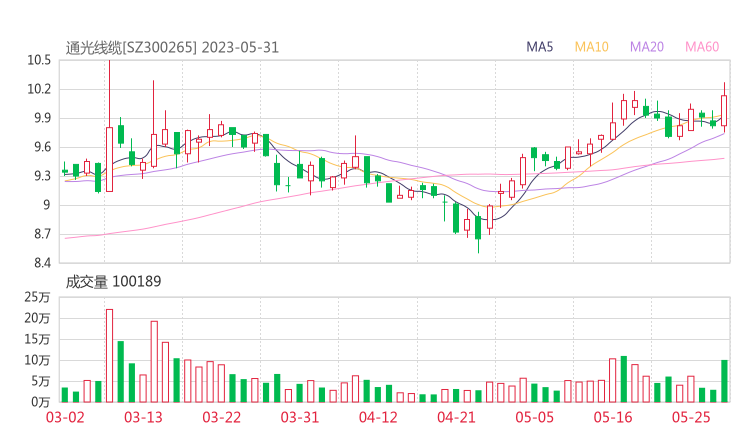Click the MA20 legend label

647,47
